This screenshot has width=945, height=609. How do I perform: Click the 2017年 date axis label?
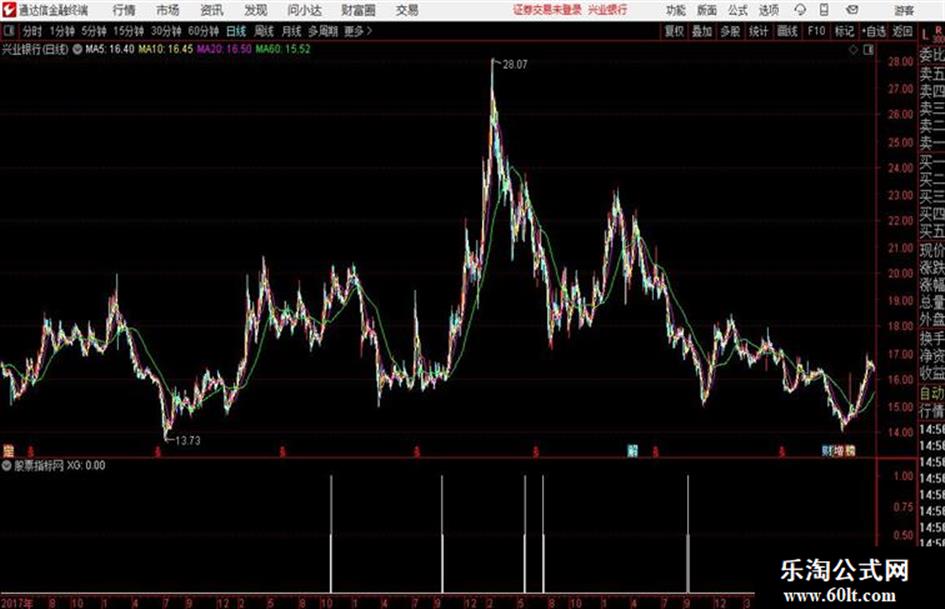[17, 603]
